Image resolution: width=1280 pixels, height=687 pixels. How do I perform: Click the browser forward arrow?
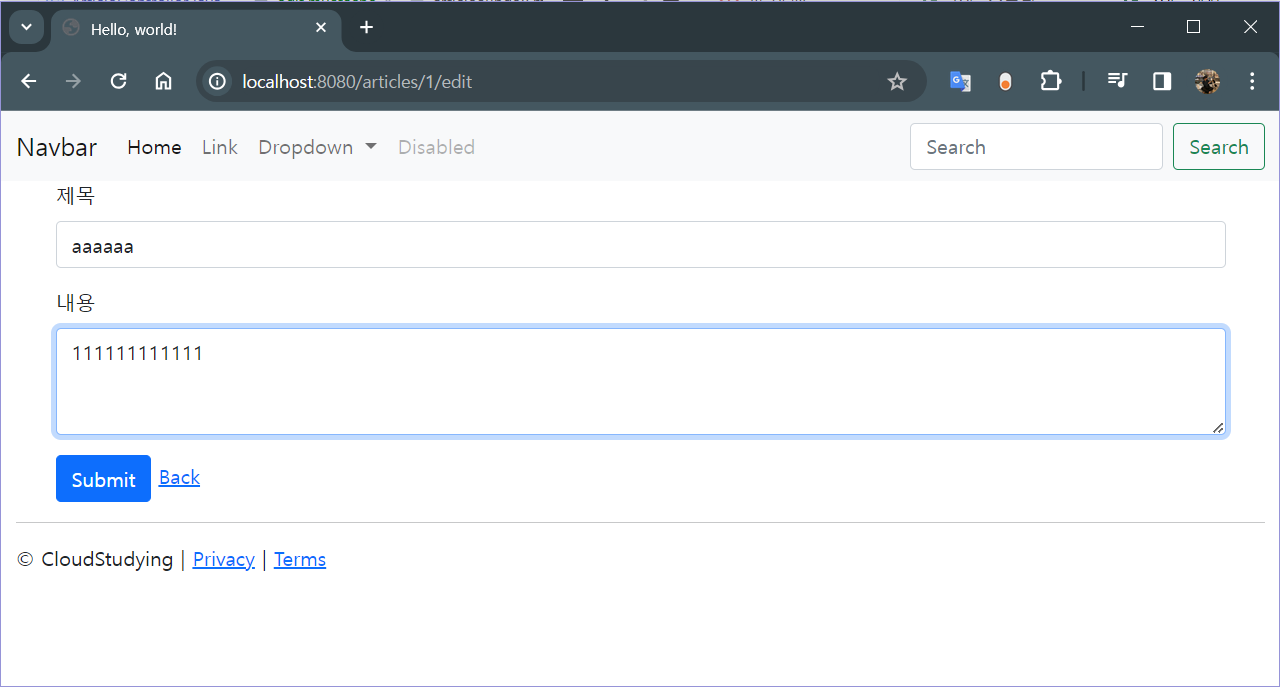73,81
